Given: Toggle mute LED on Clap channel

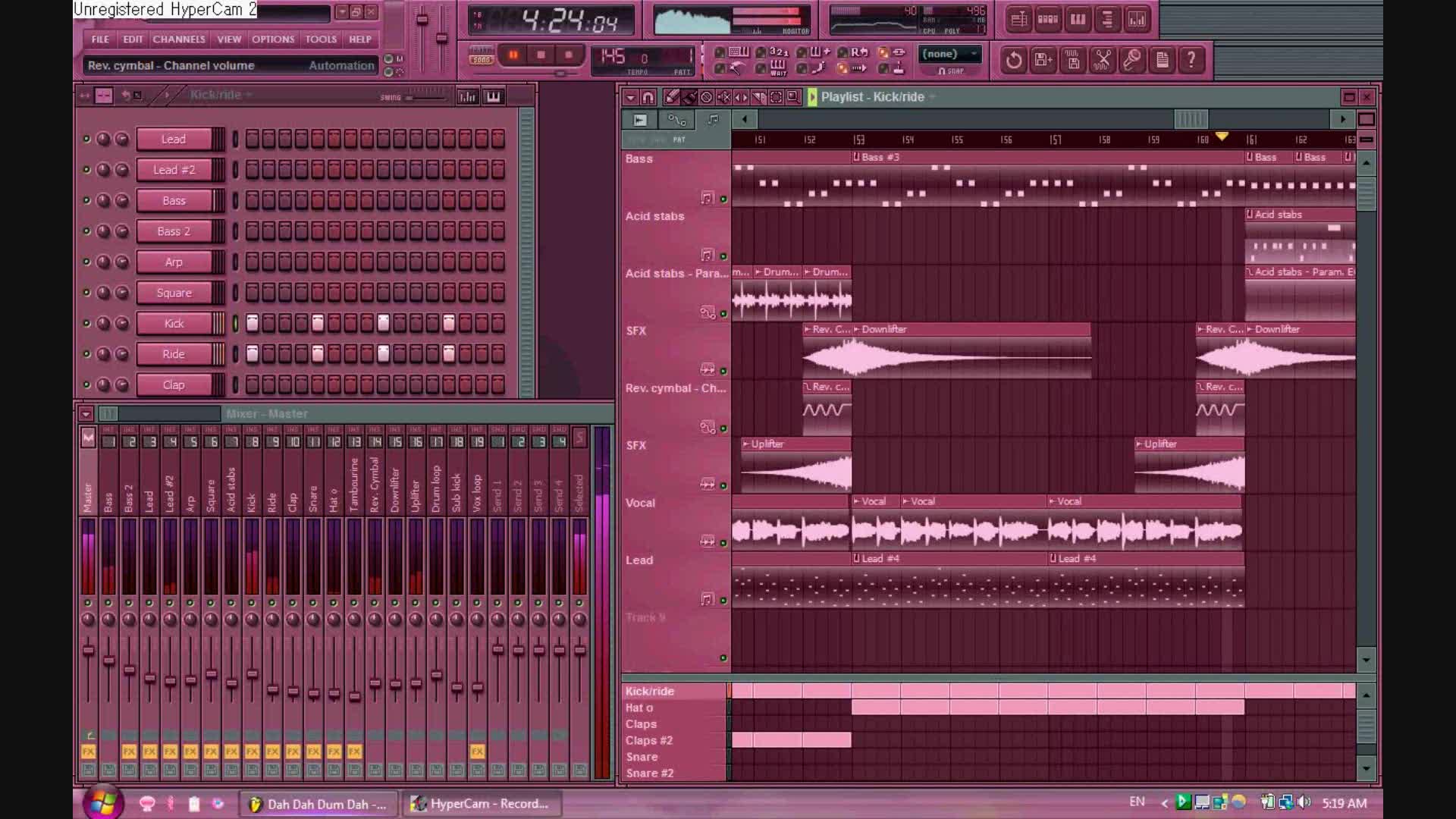Looking at the screenshot, I should click(86, 385).
